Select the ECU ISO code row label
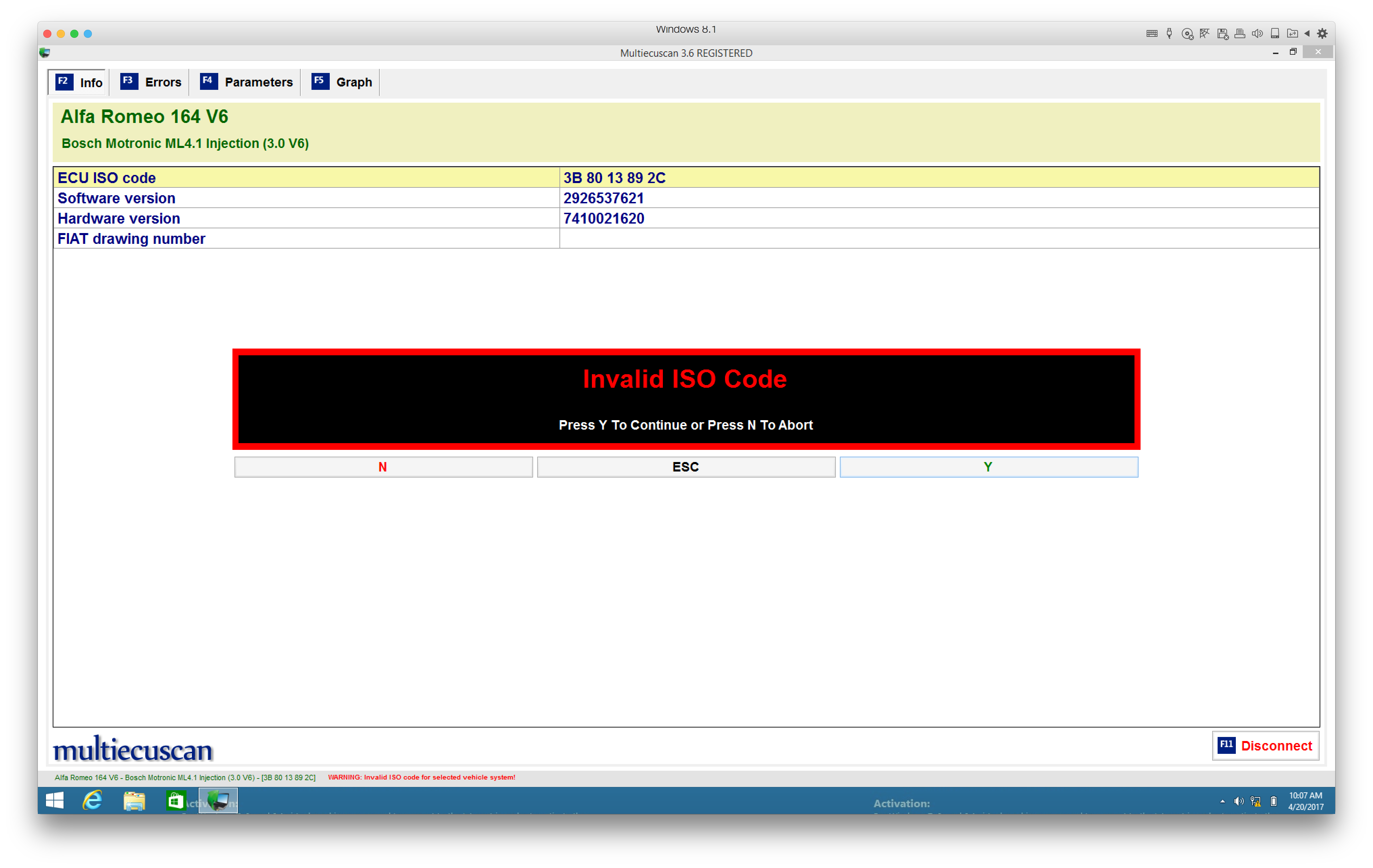Screen dimensions: 1373x868 coord(107,178)
